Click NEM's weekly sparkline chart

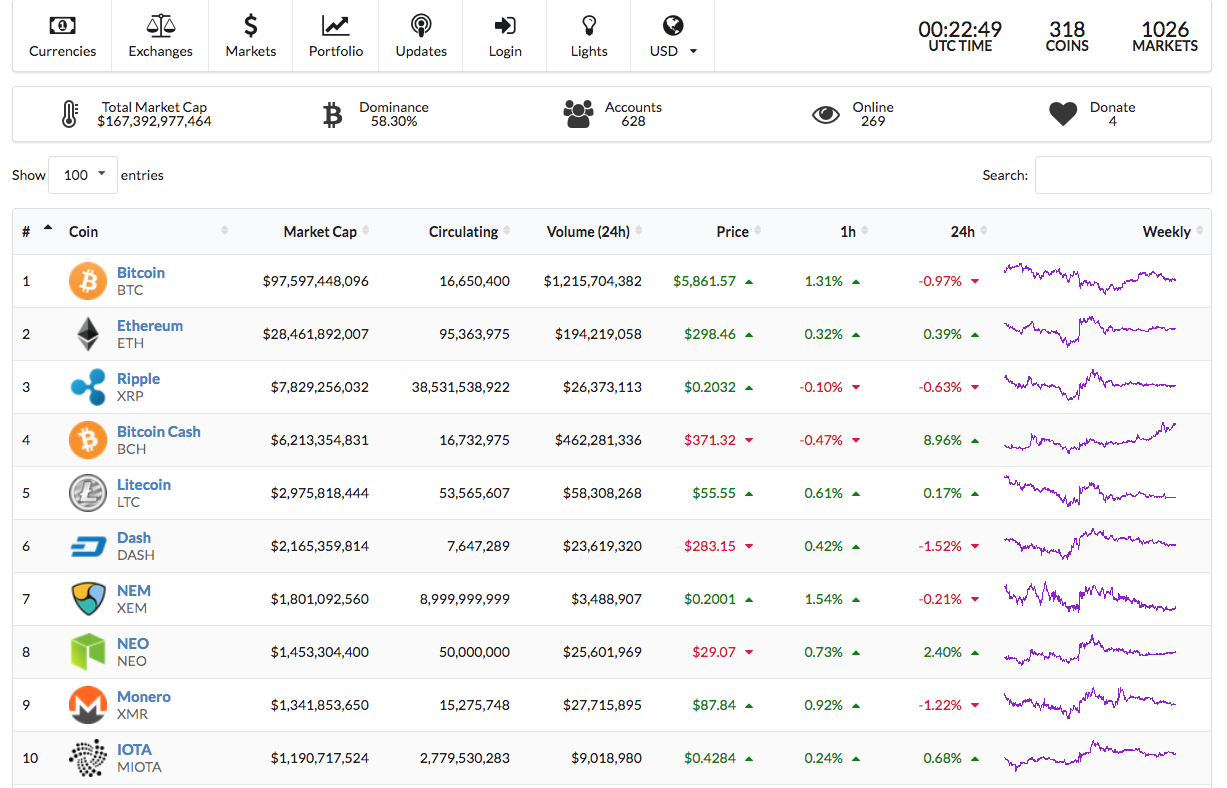[x=1090, y=597]
